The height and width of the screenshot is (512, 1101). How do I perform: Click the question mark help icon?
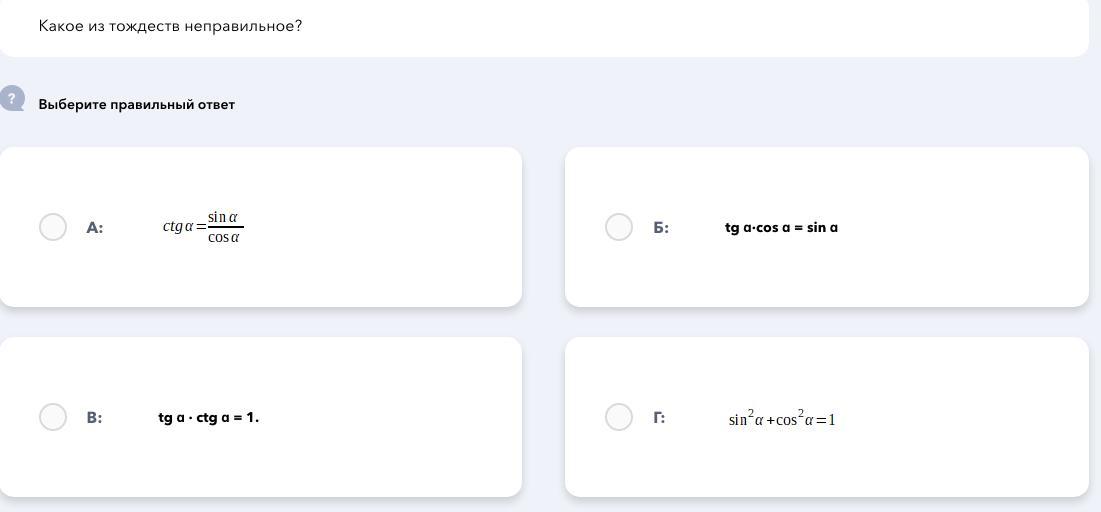tap(12, 98)
